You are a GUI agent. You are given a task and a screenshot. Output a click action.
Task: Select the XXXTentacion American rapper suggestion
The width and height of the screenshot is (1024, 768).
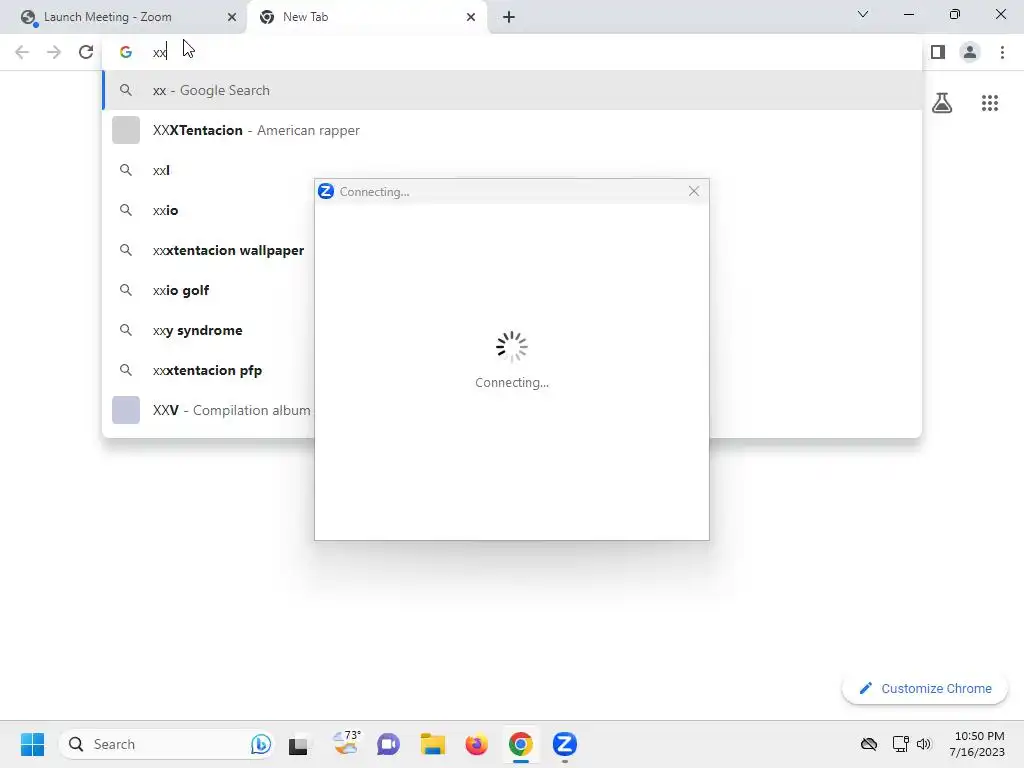coord(513,130)
